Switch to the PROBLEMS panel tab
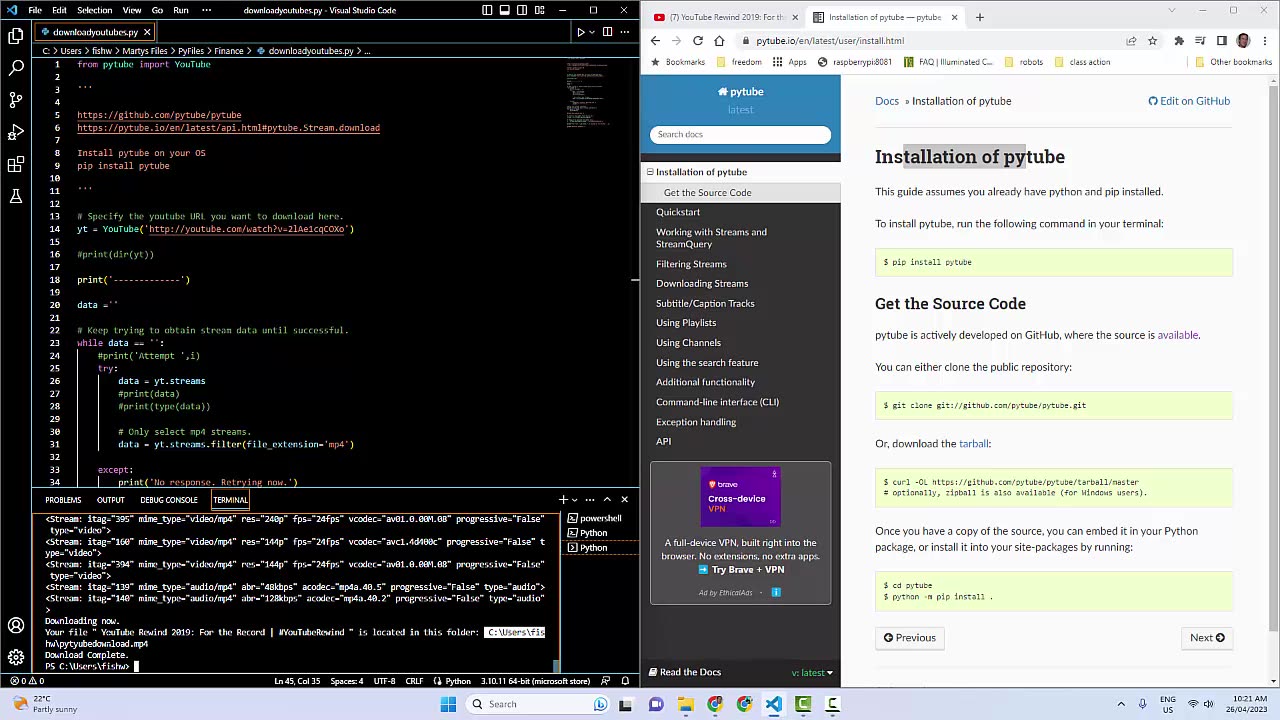Image resolution: width=1280 pixels, height=720 pixels. [x=63, y=500]
